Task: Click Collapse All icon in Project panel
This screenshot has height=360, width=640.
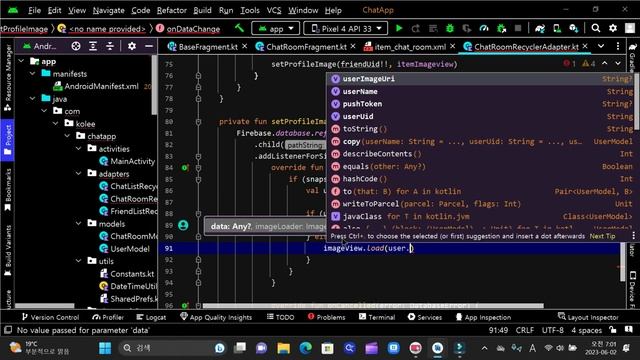Action: point(110,46)
